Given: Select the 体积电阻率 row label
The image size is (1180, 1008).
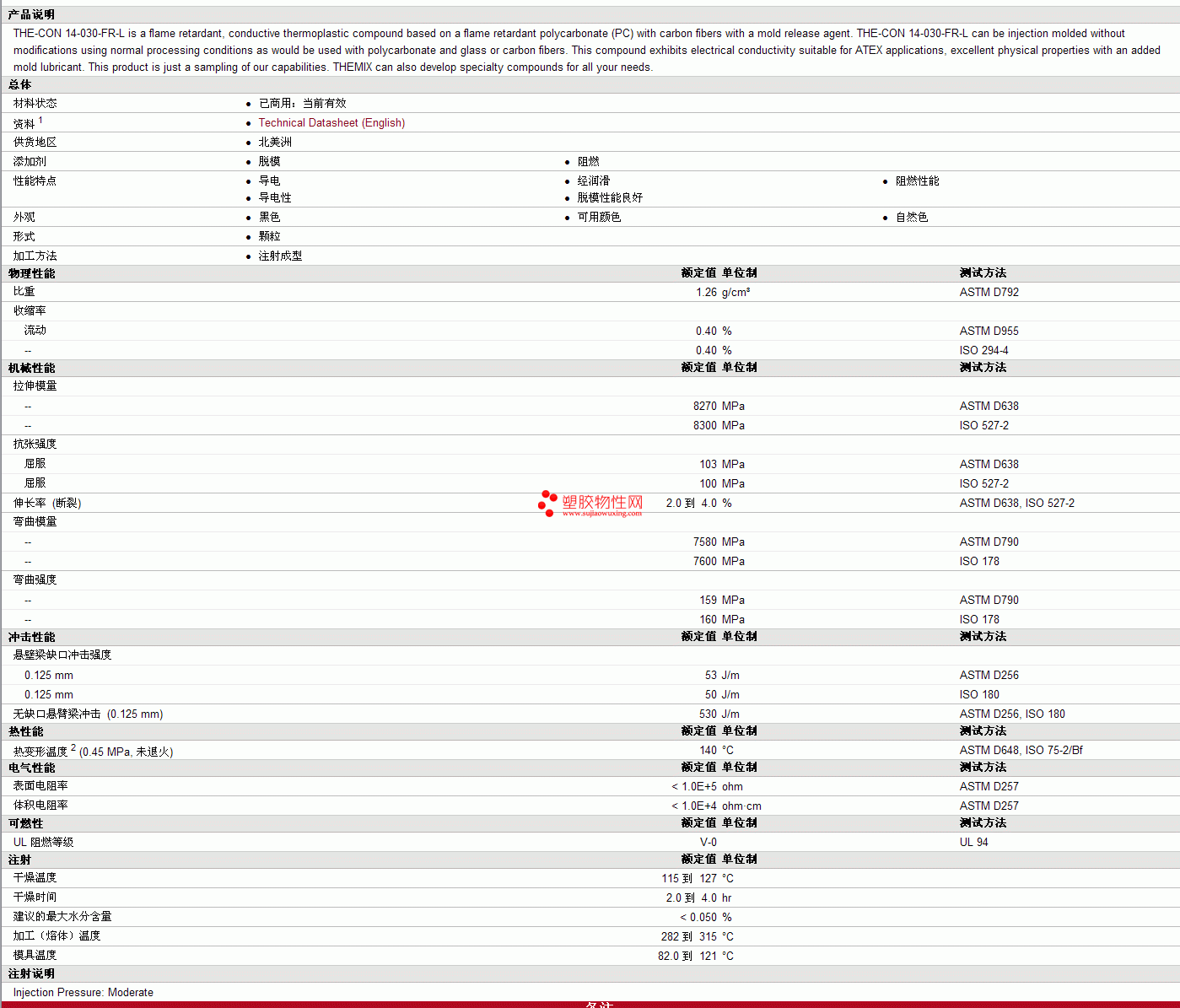Looking at the screenshot, I should (40, 806).
